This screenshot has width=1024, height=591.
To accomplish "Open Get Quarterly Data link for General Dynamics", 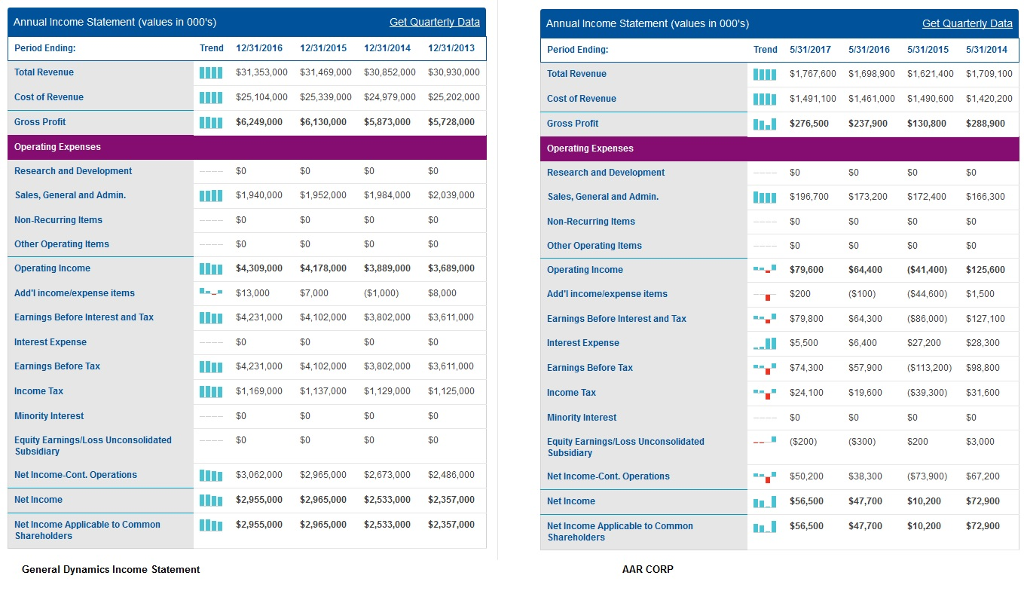I will pos(434,22).
